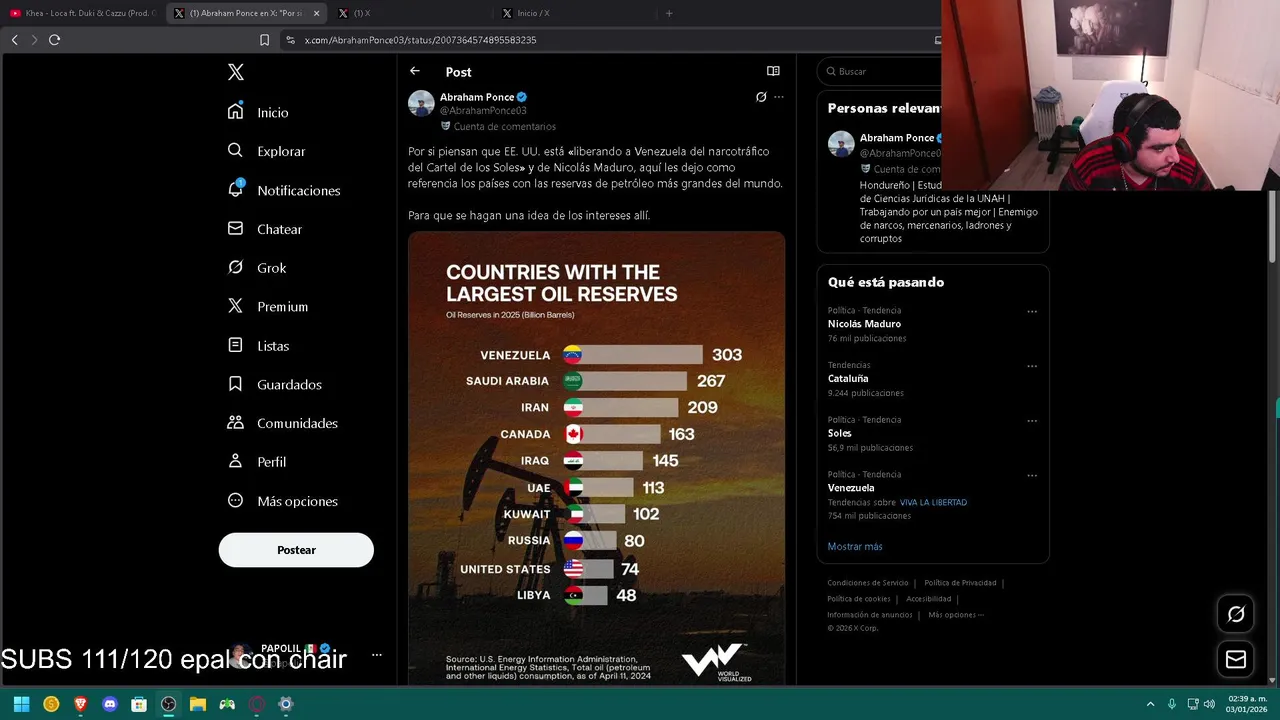The width and height of the screenshot is (1280, 720).
Task: Open Chatear messages
Action: [265, 229]
